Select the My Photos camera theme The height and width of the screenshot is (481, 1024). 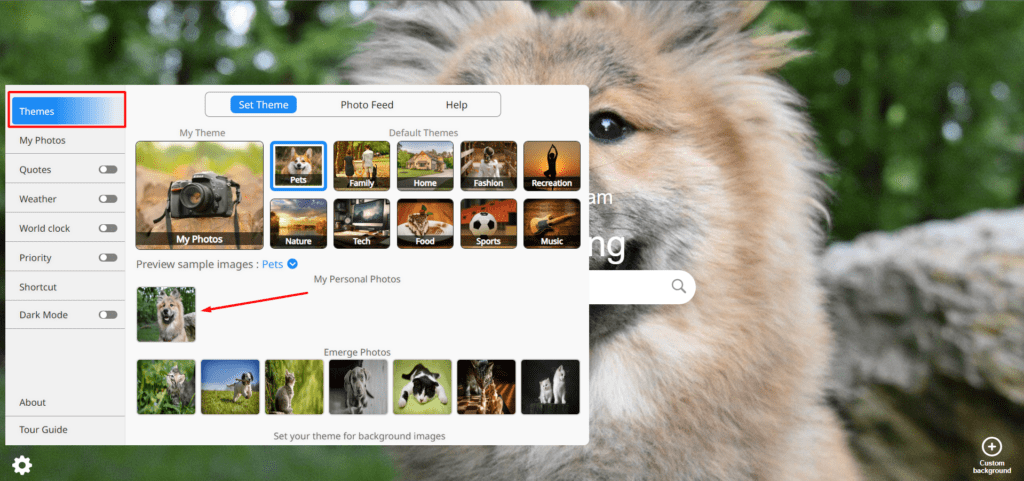click(x=199, y=194)
